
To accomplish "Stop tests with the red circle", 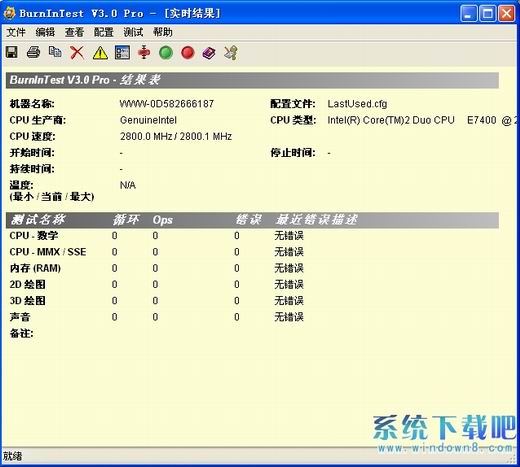I will [188, 53].
